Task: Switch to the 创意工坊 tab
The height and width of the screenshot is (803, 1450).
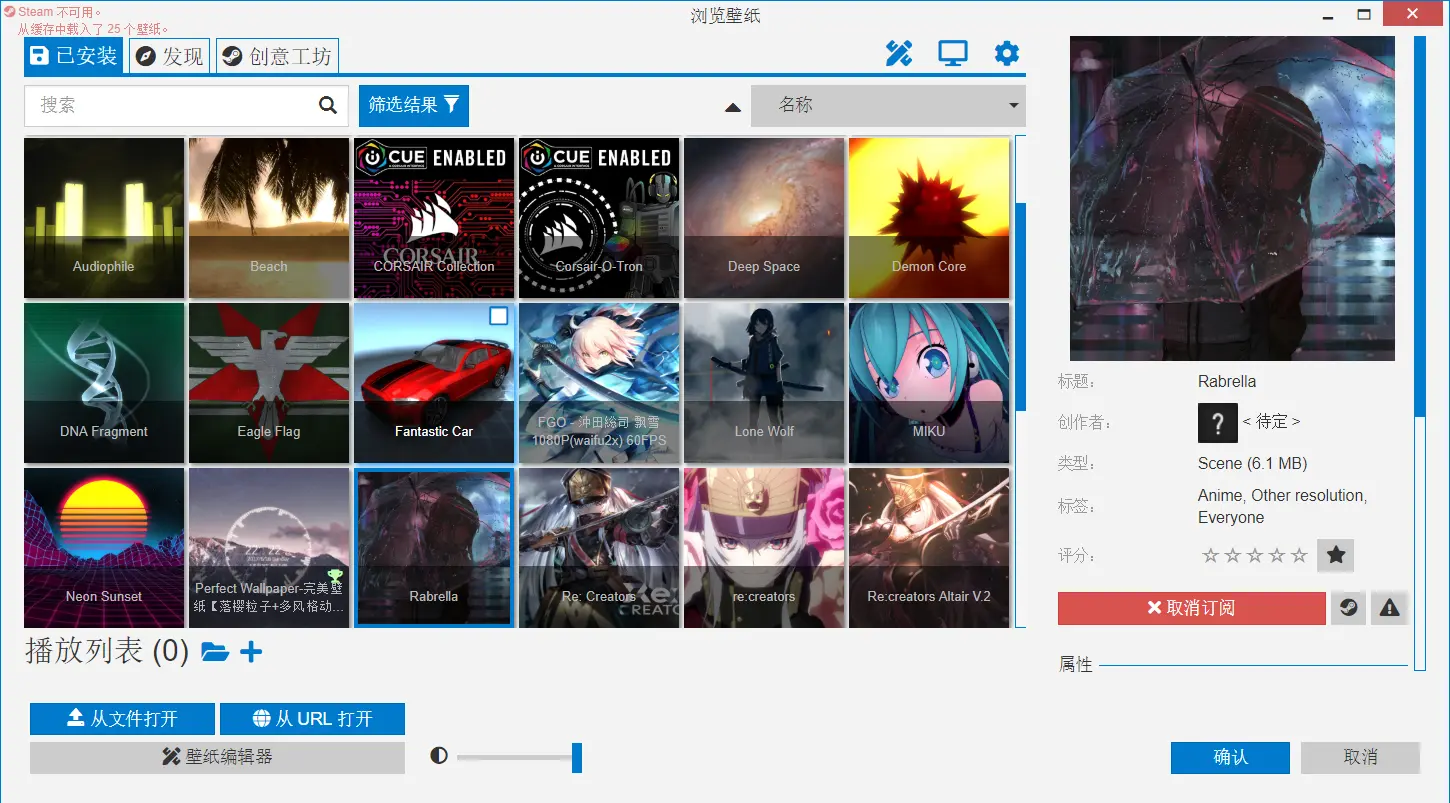Action: point(277,56)
